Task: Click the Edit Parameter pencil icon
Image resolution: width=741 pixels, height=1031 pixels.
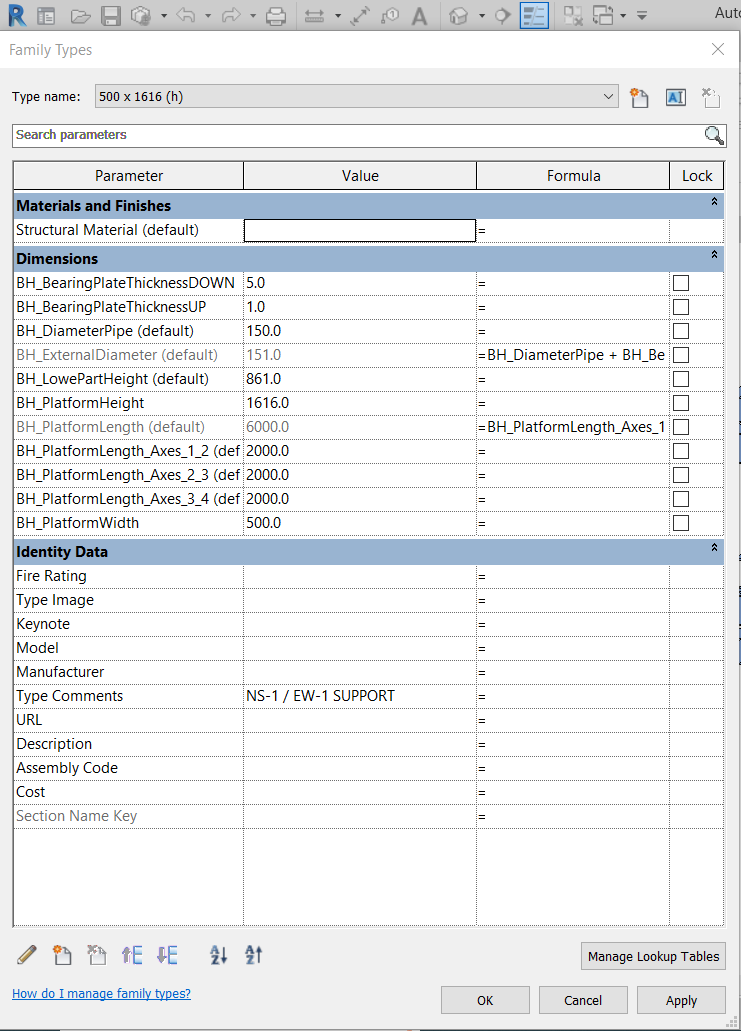Action: [27, 955]
